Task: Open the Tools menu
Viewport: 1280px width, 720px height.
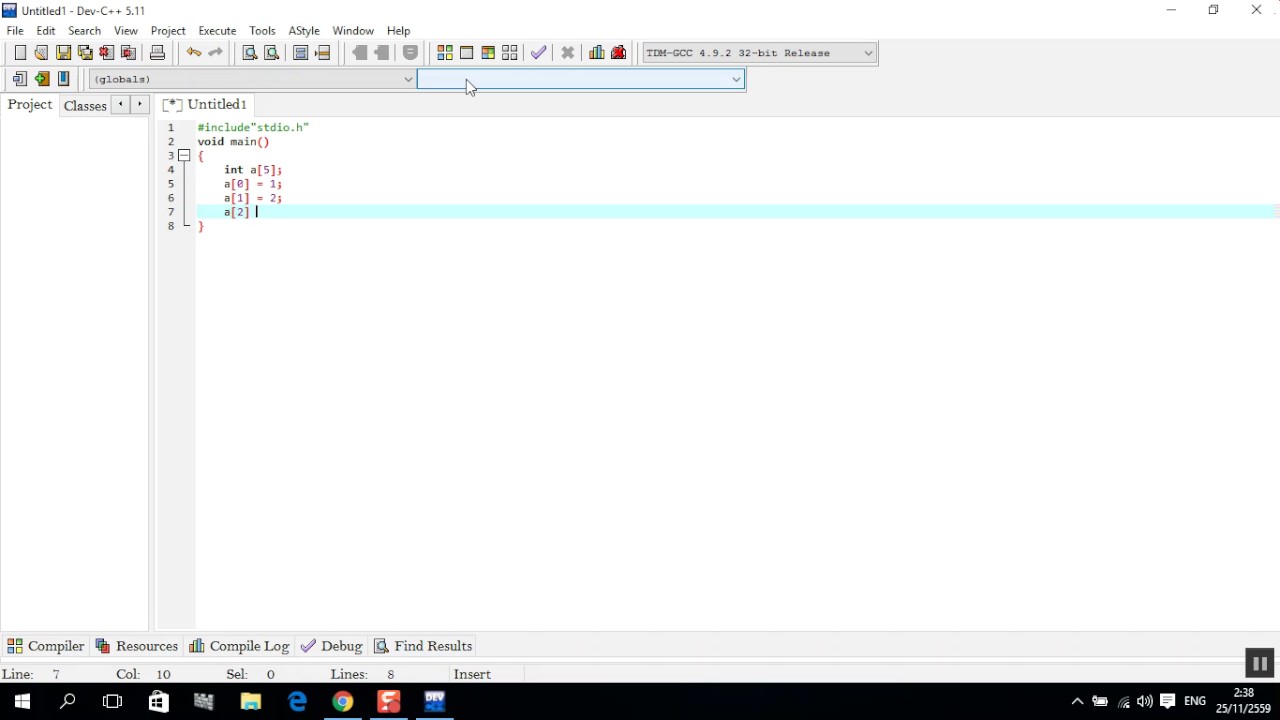Action: (262, 31)
